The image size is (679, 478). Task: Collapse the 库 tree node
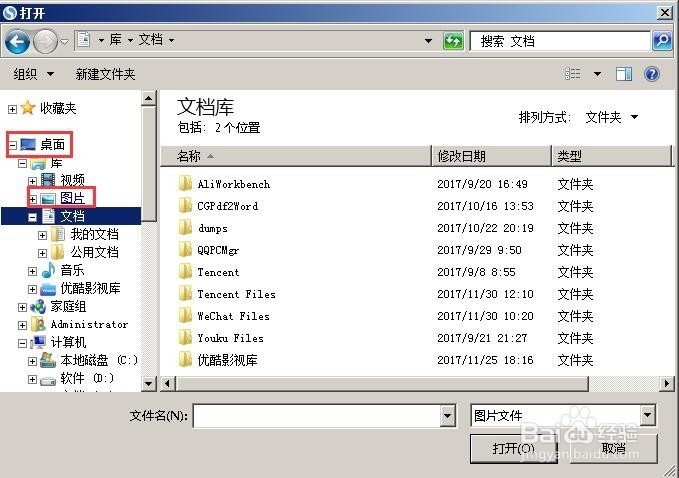point(23,164)
